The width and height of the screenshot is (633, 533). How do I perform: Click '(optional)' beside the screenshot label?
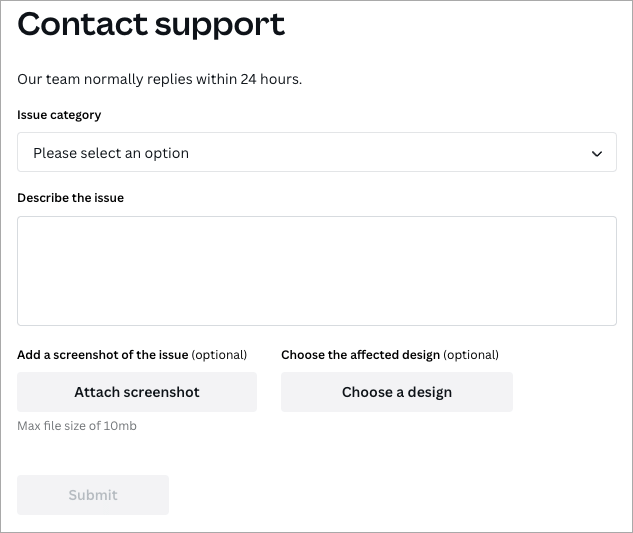[x=219, y=355]
